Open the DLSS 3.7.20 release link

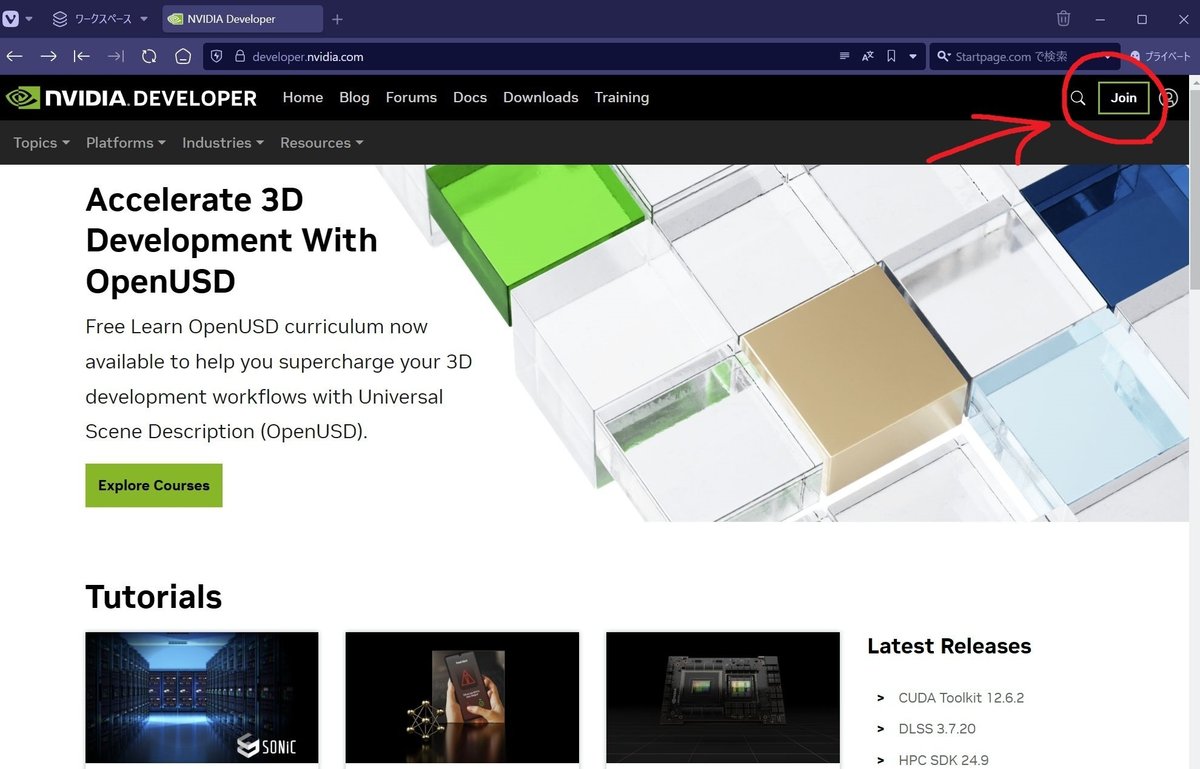pos(937,729)
